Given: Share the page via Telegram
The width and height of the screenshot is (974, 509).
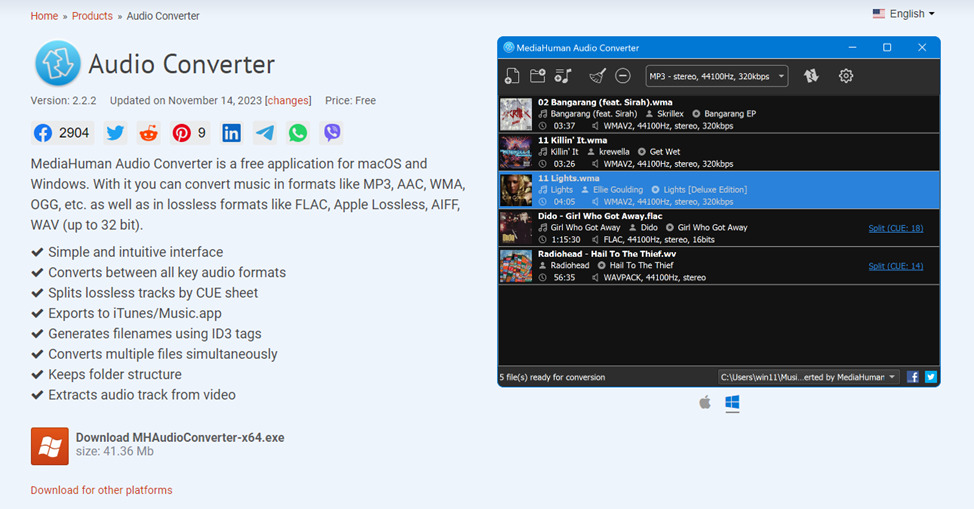Looking at the screenshot, I should point(265,133).
